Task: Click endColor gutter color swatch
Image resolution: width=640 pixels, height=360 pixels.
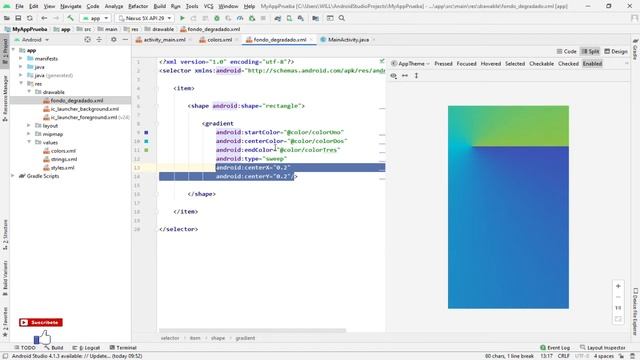Action: 146,150
